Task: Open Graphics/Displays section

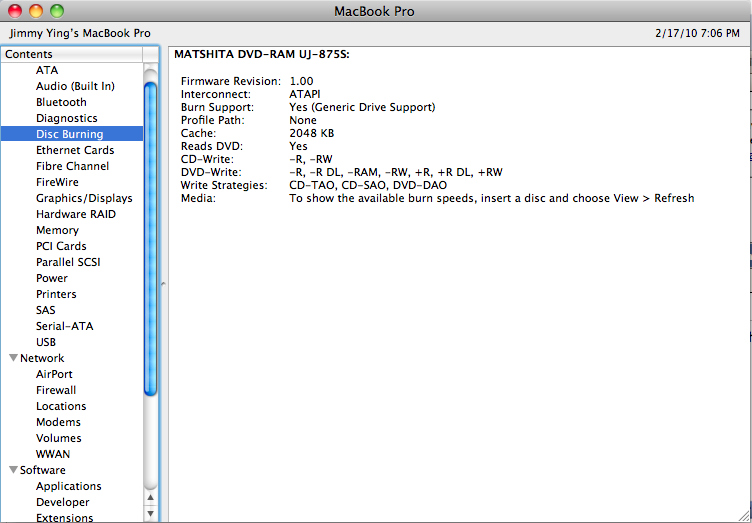Action: pos(84,198)
